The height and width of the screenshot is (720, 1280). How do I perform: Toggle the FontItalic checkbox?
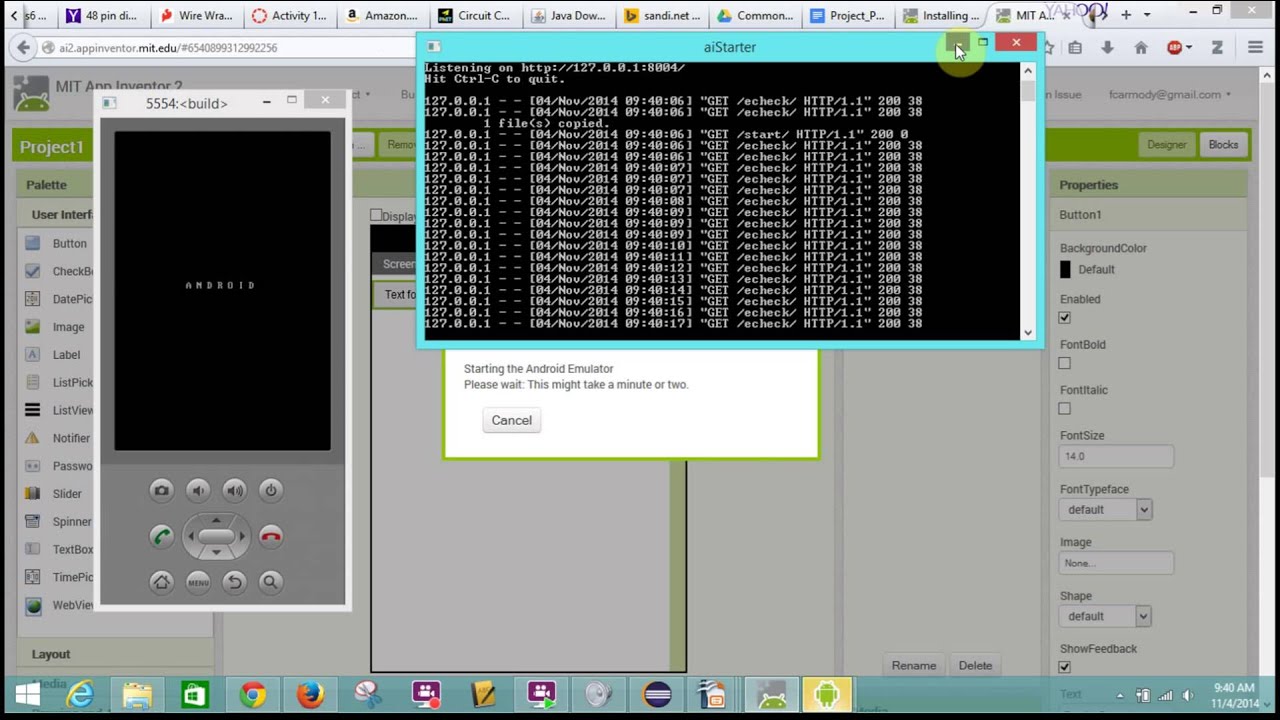point(1064,408)
